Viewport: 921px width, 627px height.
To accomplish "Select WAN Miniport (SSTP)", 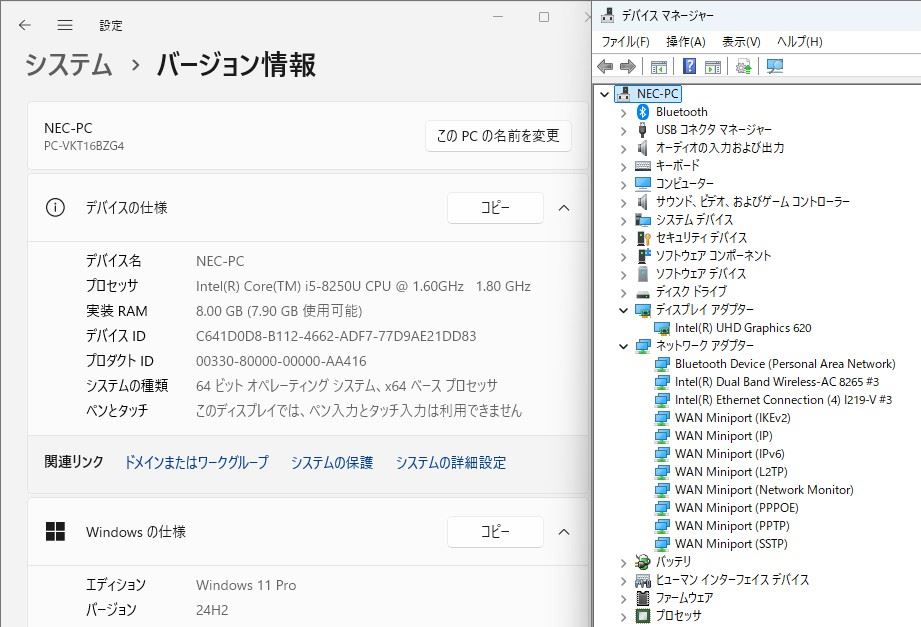I will [x=731, y=544].
